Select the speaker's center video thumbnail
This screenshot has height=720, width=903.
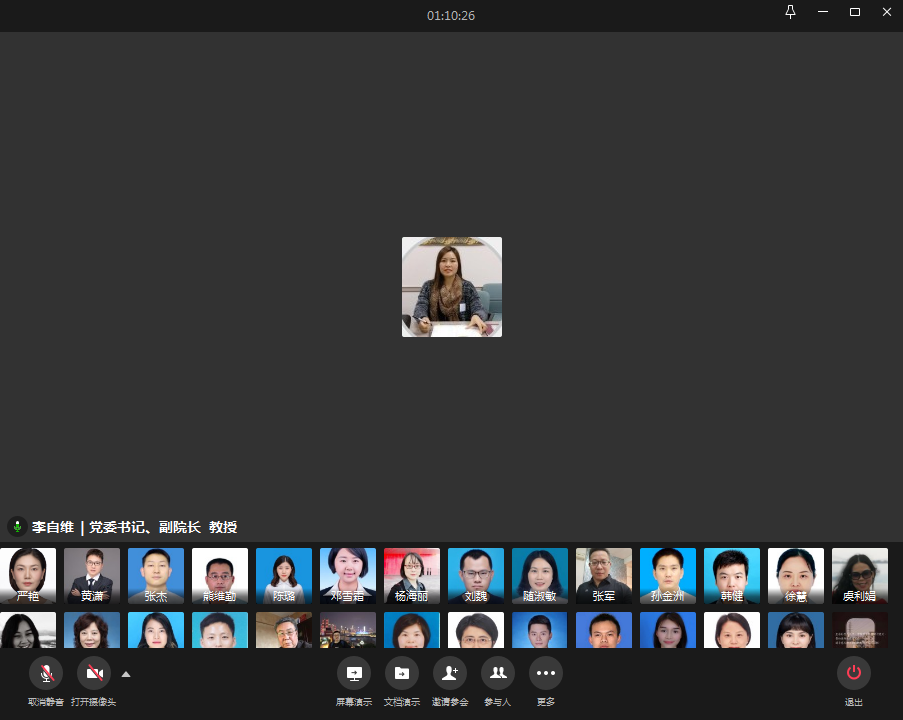pos(452,287)
